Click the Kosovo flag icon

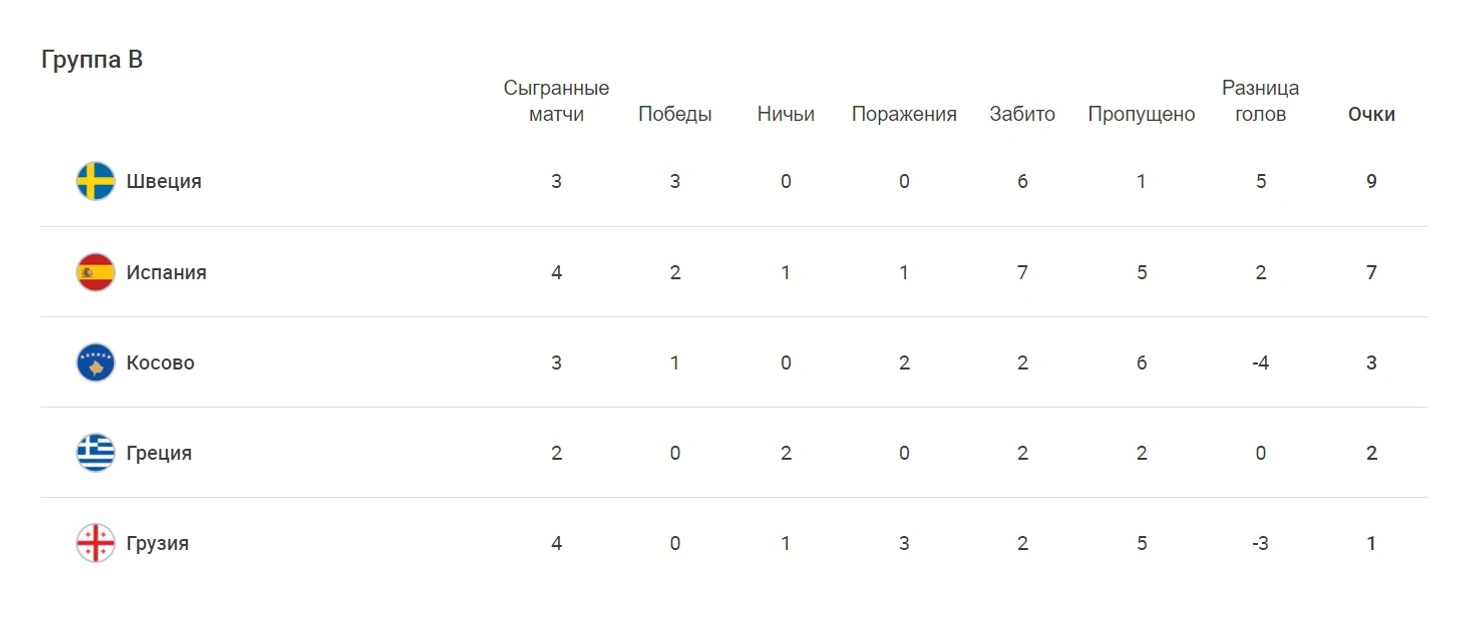click(x=96, y=362)
